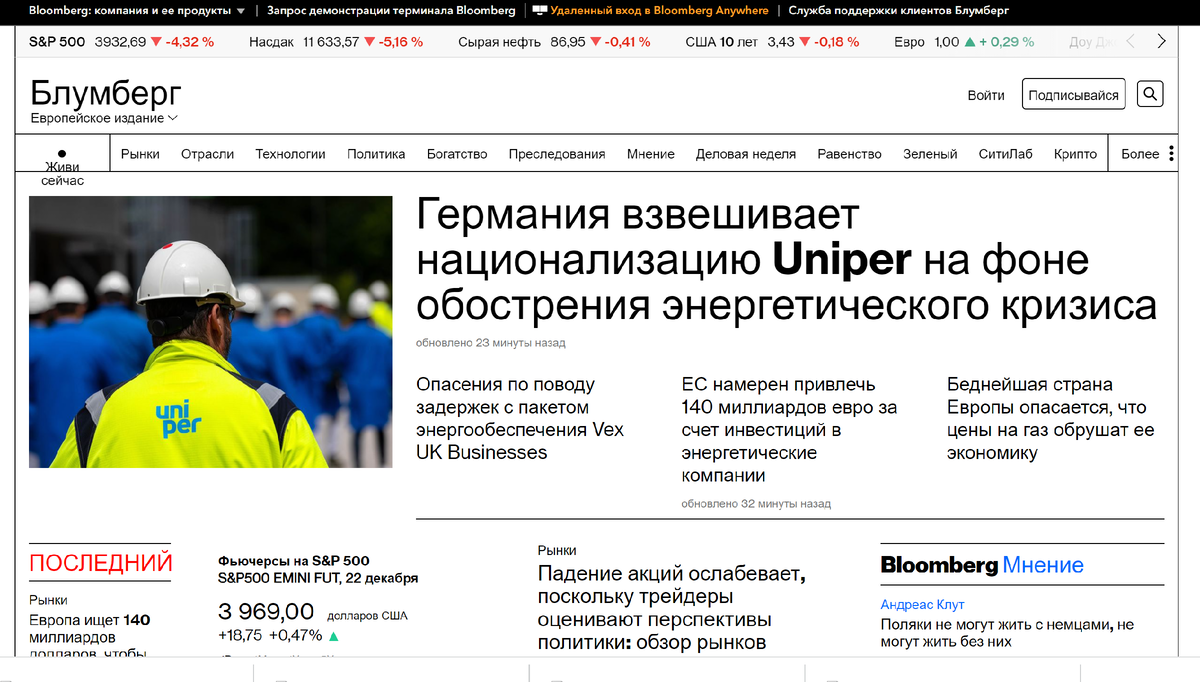
Task: Click the S&P500 EMINI FUT contract label
Action: 318,578
